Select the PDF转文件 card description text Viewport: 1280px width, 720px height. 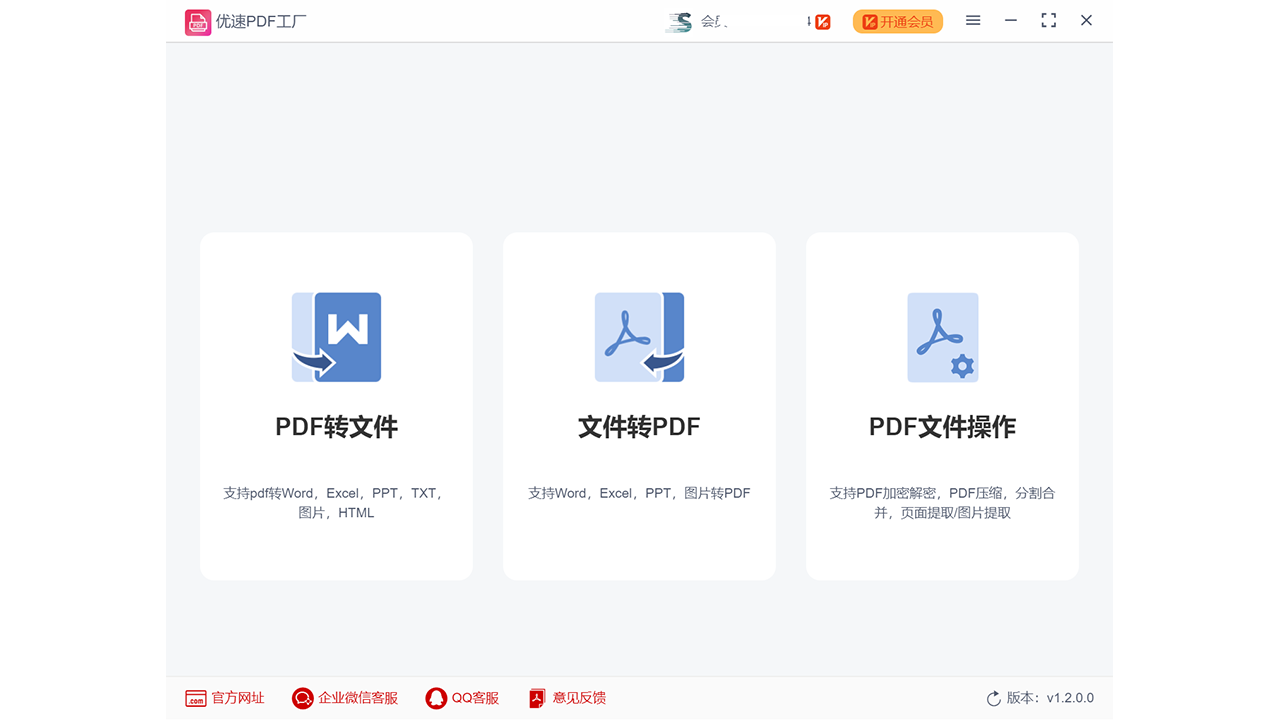coord(336,502)
